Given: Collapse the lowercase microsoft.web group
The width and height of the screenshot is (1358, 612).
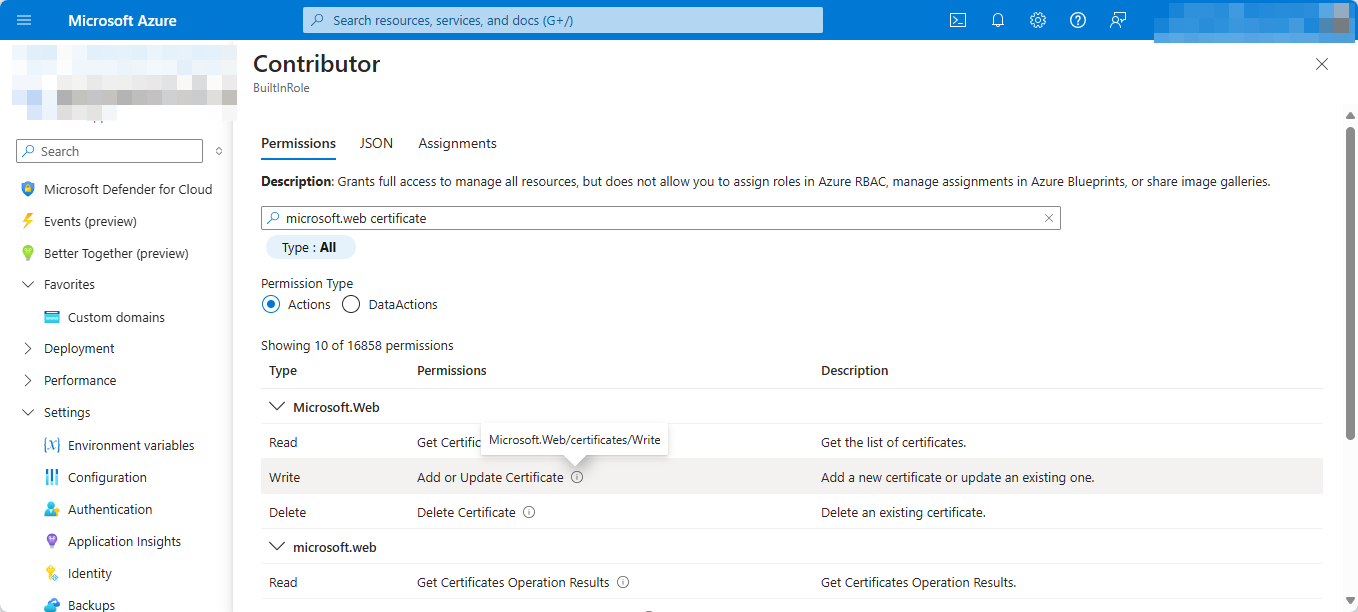Looking at the screenshot, I should [277, 546].
